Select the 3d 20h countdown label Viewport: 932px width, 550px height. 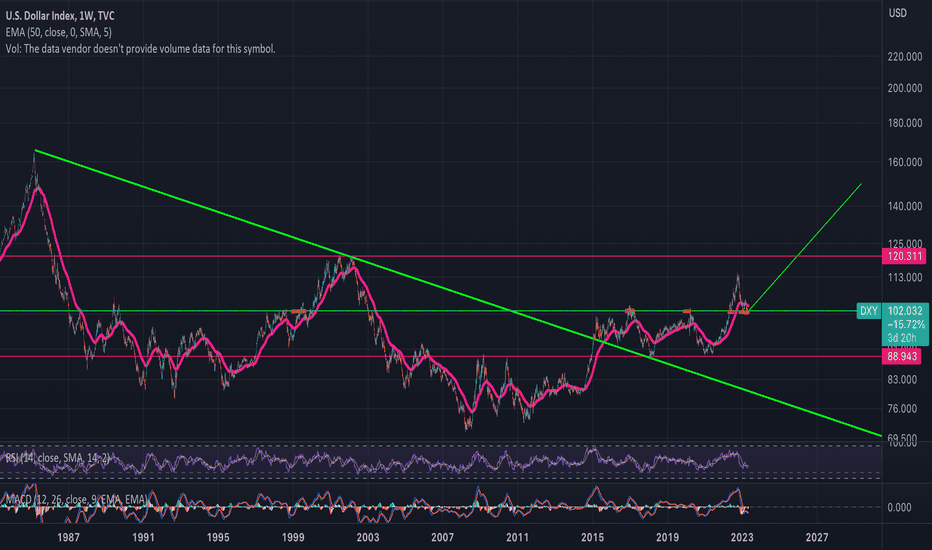(x=901, y=338)
